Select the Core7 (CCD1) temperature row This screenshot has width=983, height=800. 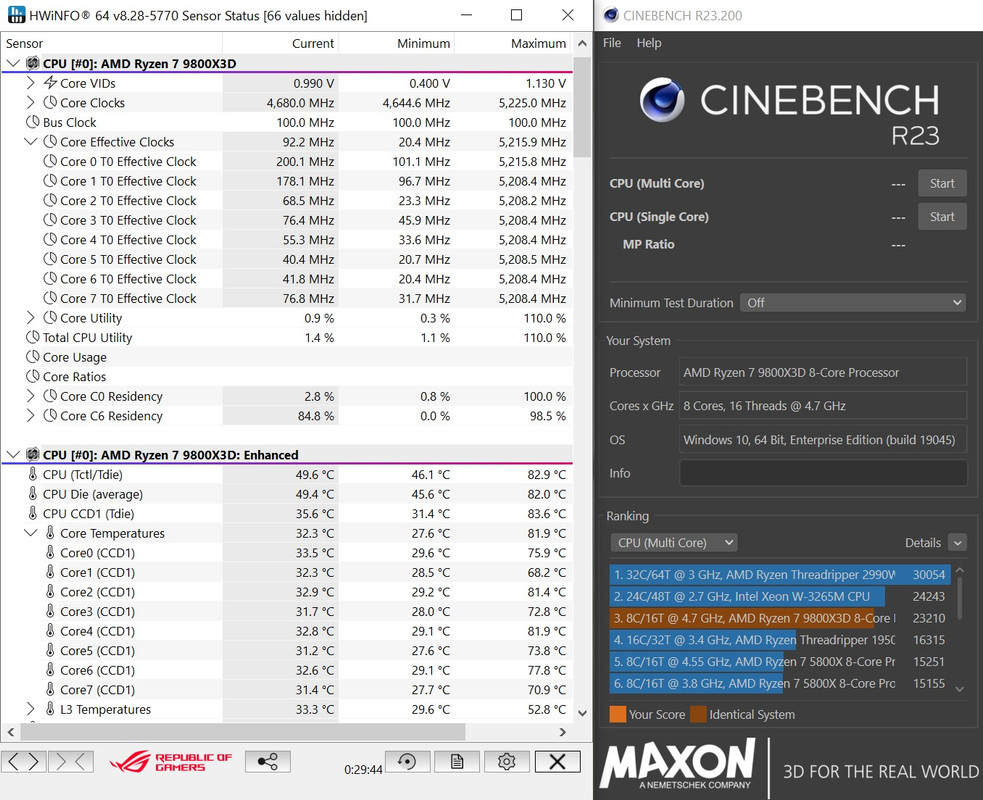[x=286, y=689]
